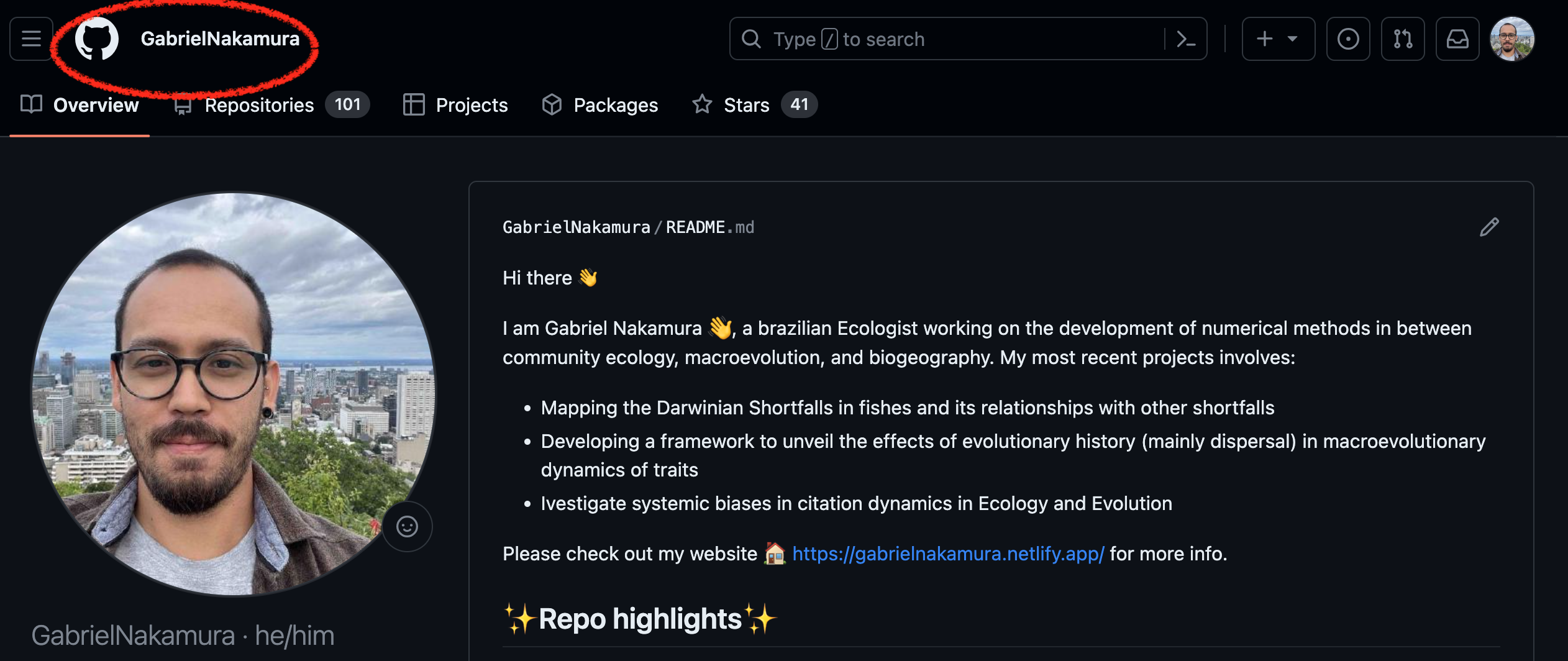The height and width of the screenshot is (661, 1568).
Task: Edit README with the pencil icon
Action: point(1489,227)
